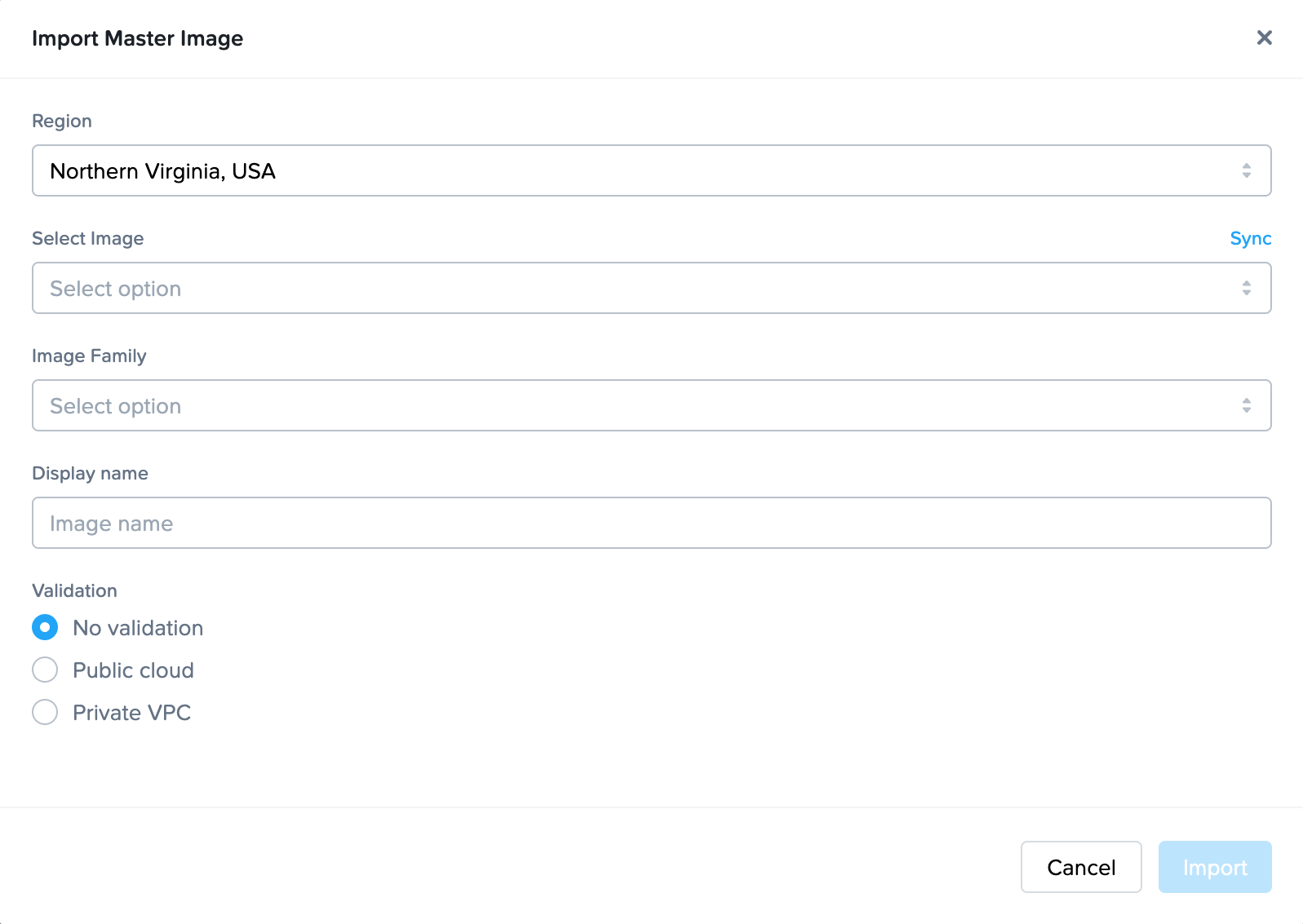This screenshot has width=1303, height=924.
Task: Click the Select Image field's chevron icon
Action: coord(1246,287)
